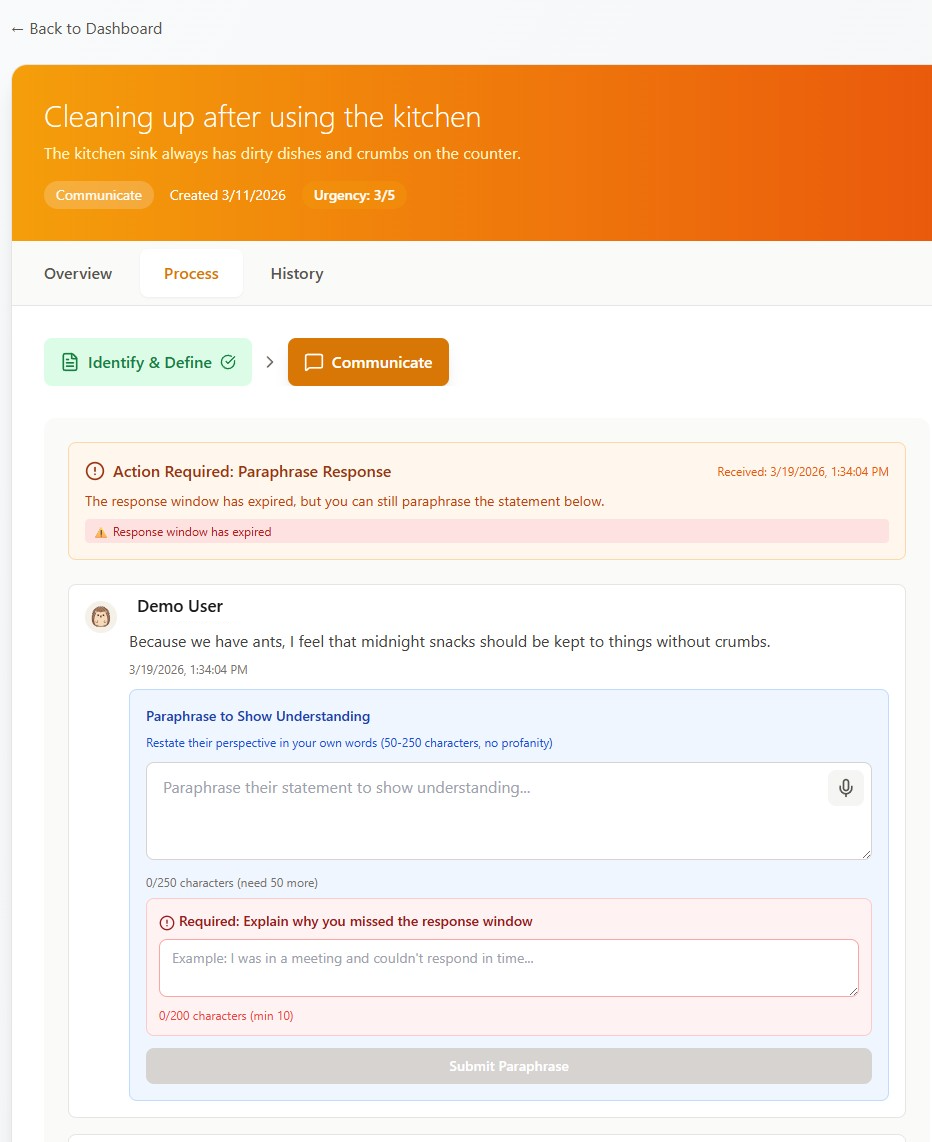Click the chevron arrow between process steps
Screen dimensions: 932x1142
coord(270,362)
